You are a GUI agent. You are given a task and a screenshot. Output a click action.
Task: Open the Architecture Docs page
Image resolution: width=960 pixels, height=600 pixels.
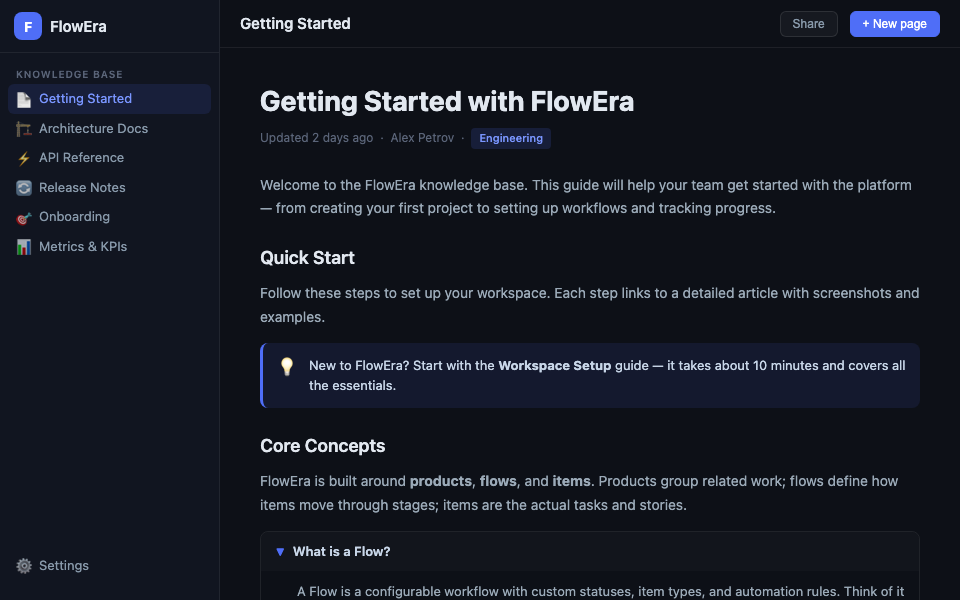pos(93,129)
